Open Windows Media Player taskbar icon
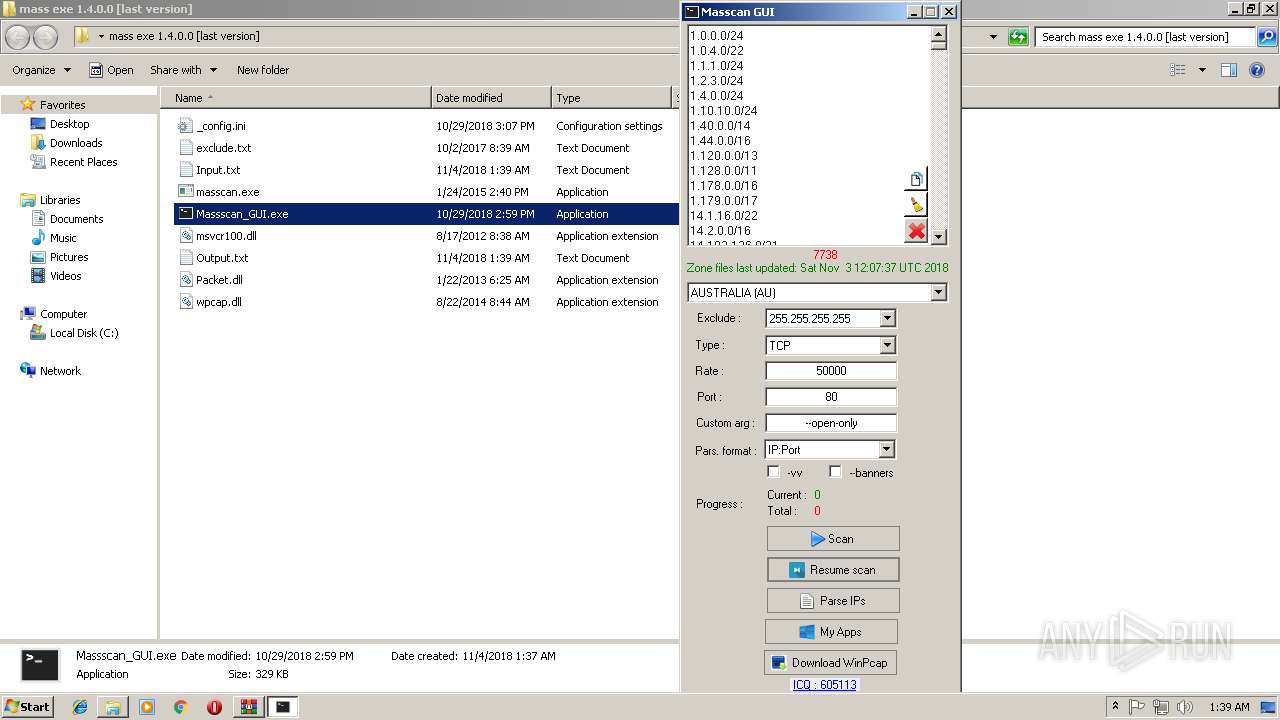The width and height of the screenshot is (1280, 720). pos(147,707)
